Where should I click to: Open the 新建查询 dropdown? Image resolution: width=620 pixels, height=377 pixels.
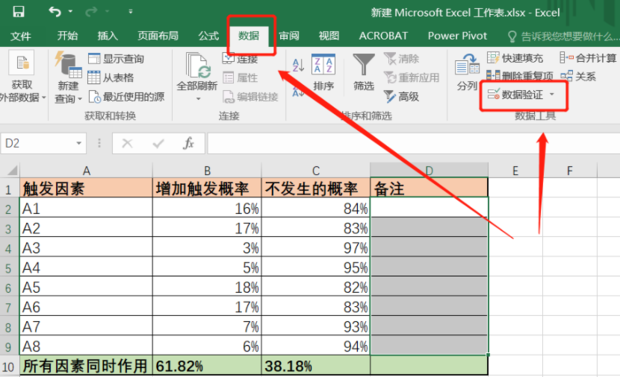(x=68, y=78)
